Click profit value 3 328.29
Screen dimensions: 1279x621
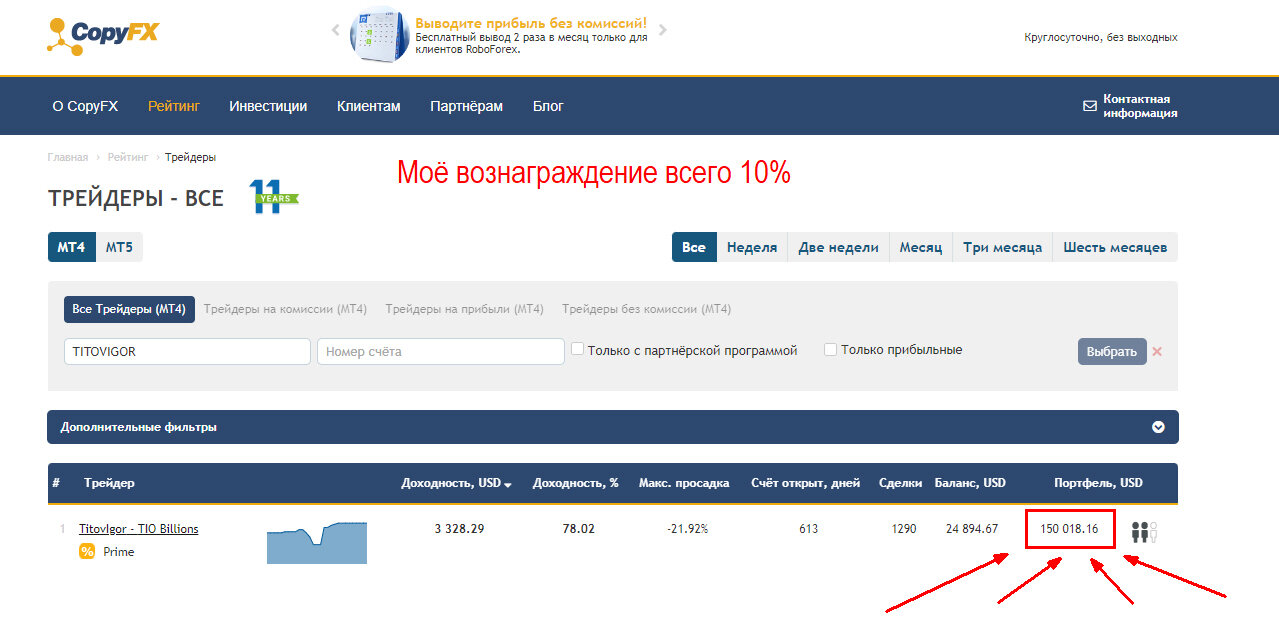pos(459,529)
